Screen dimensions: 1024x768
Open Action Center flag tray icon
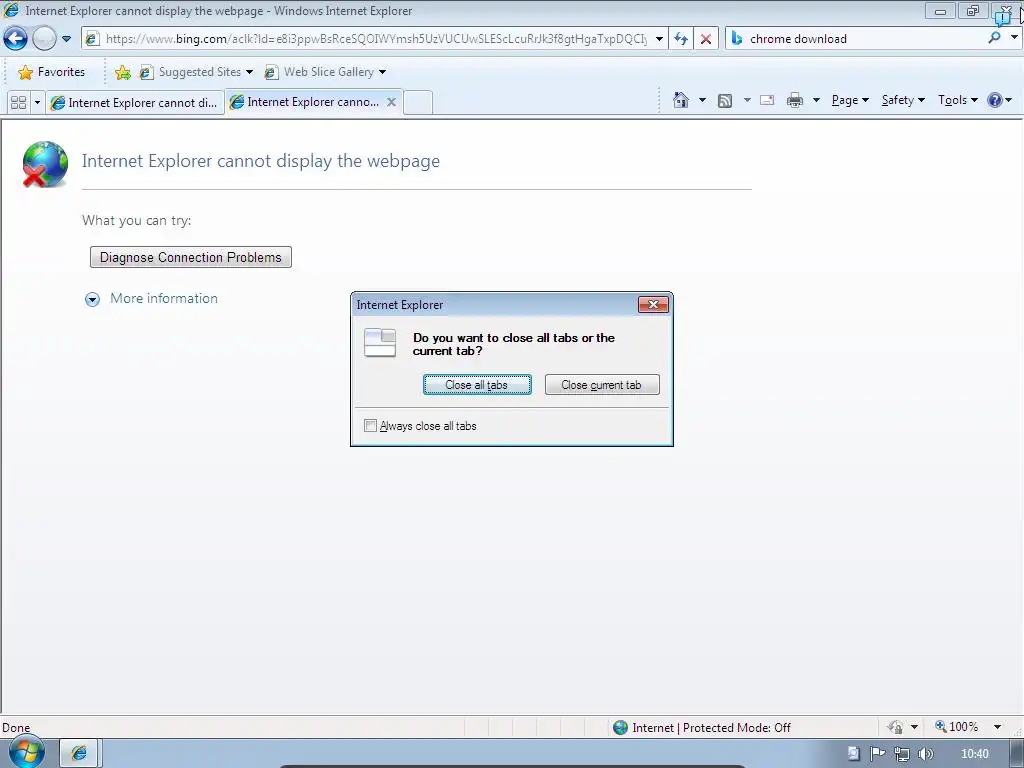pyautogui.click(x=877, y=754)
